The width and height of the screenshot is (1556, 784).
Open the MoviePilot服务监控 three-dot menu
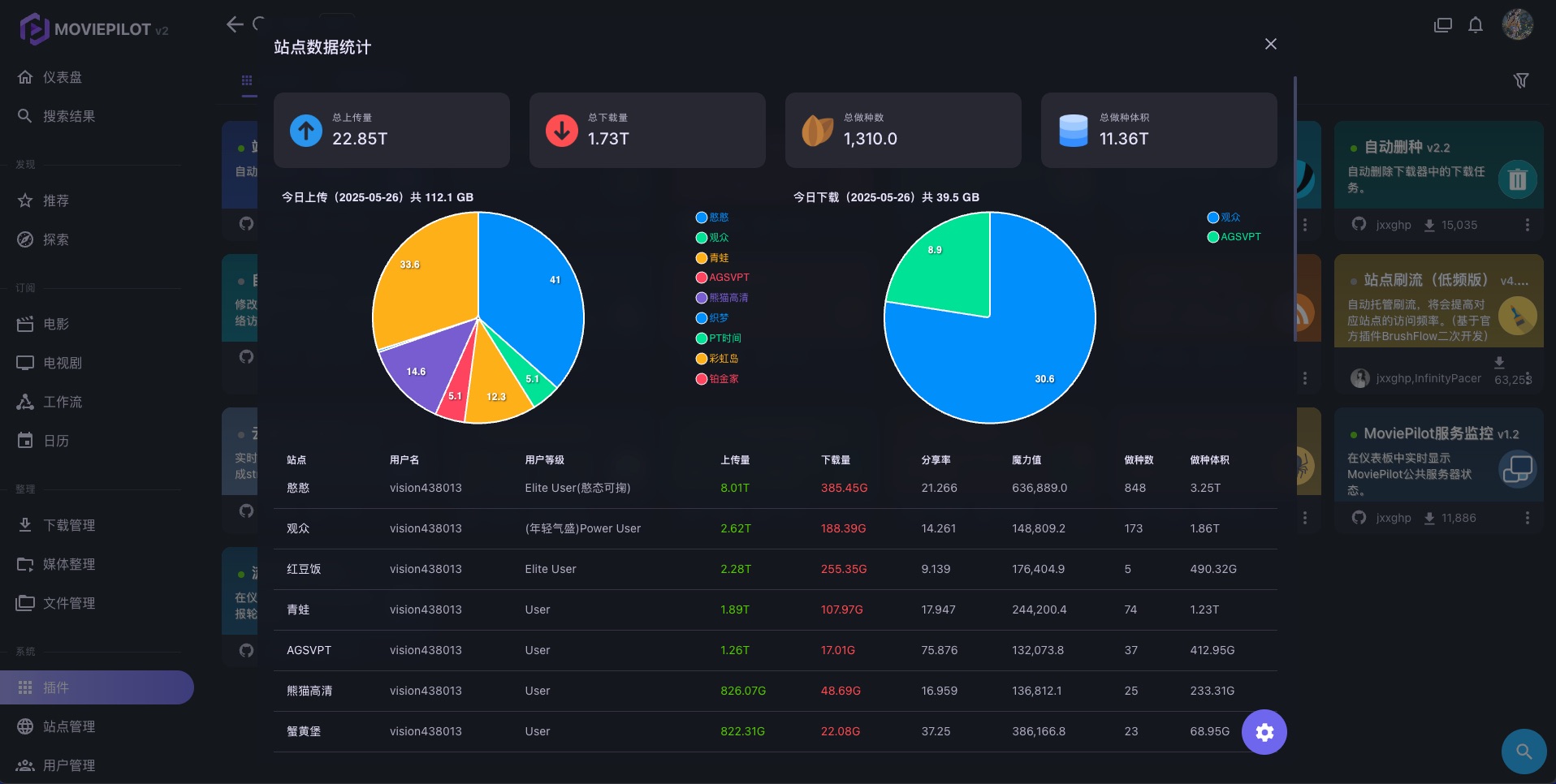coord(1528,518)
